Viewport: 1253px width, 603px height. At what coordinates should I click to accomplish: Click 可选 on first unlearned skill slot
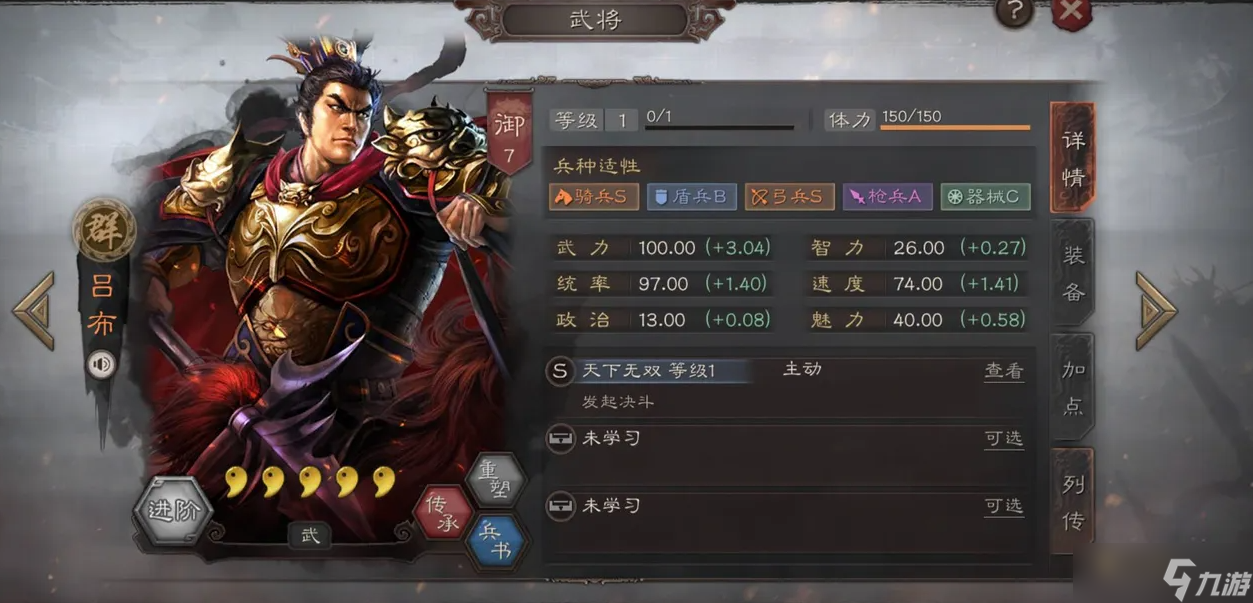pos(1003,438)
